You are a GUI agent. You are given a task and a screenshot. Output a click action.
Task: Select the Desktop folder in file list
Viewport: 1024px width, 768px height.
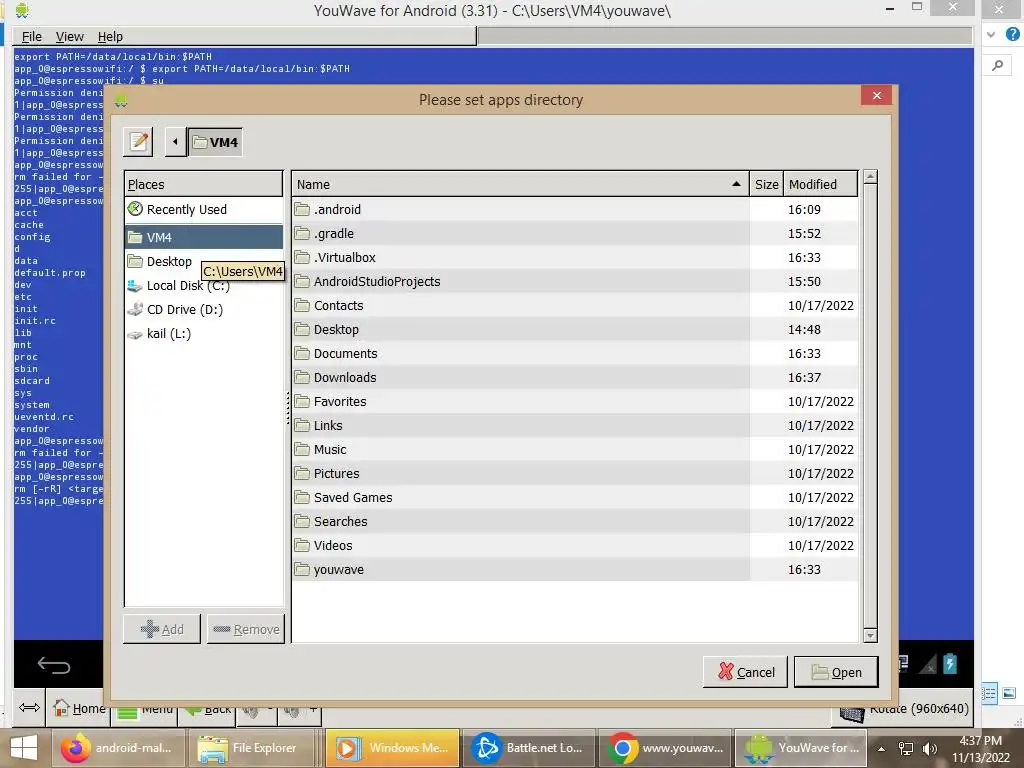pos(575,330)
